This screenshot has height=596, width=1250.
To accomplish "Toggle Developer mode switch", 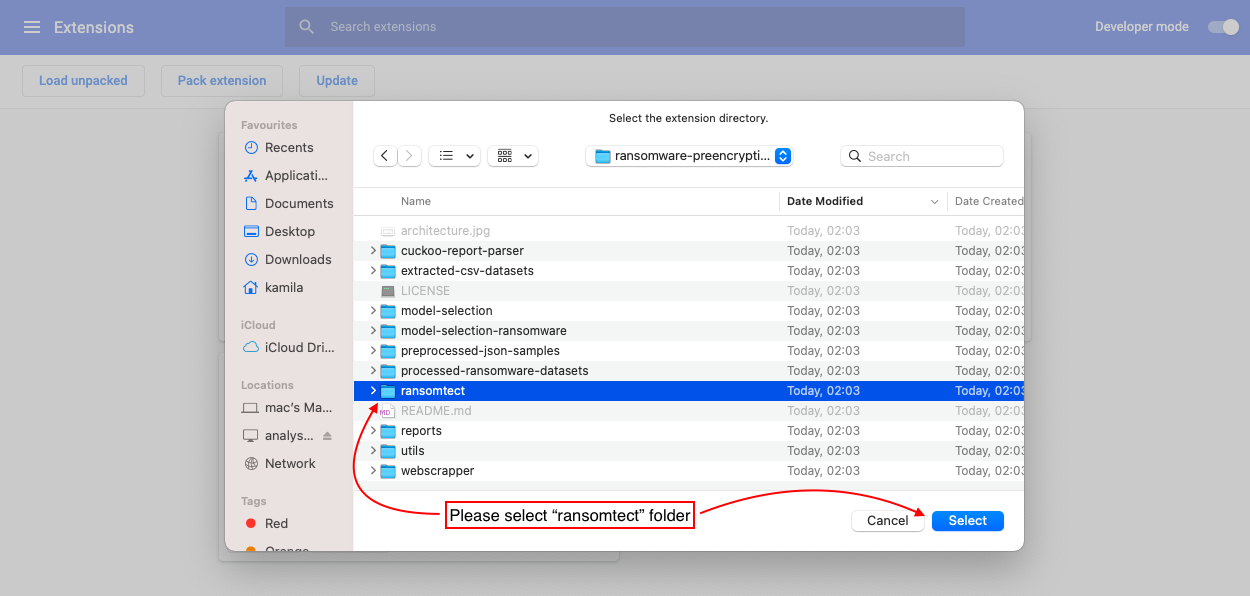I will (x=1223, y=27).
